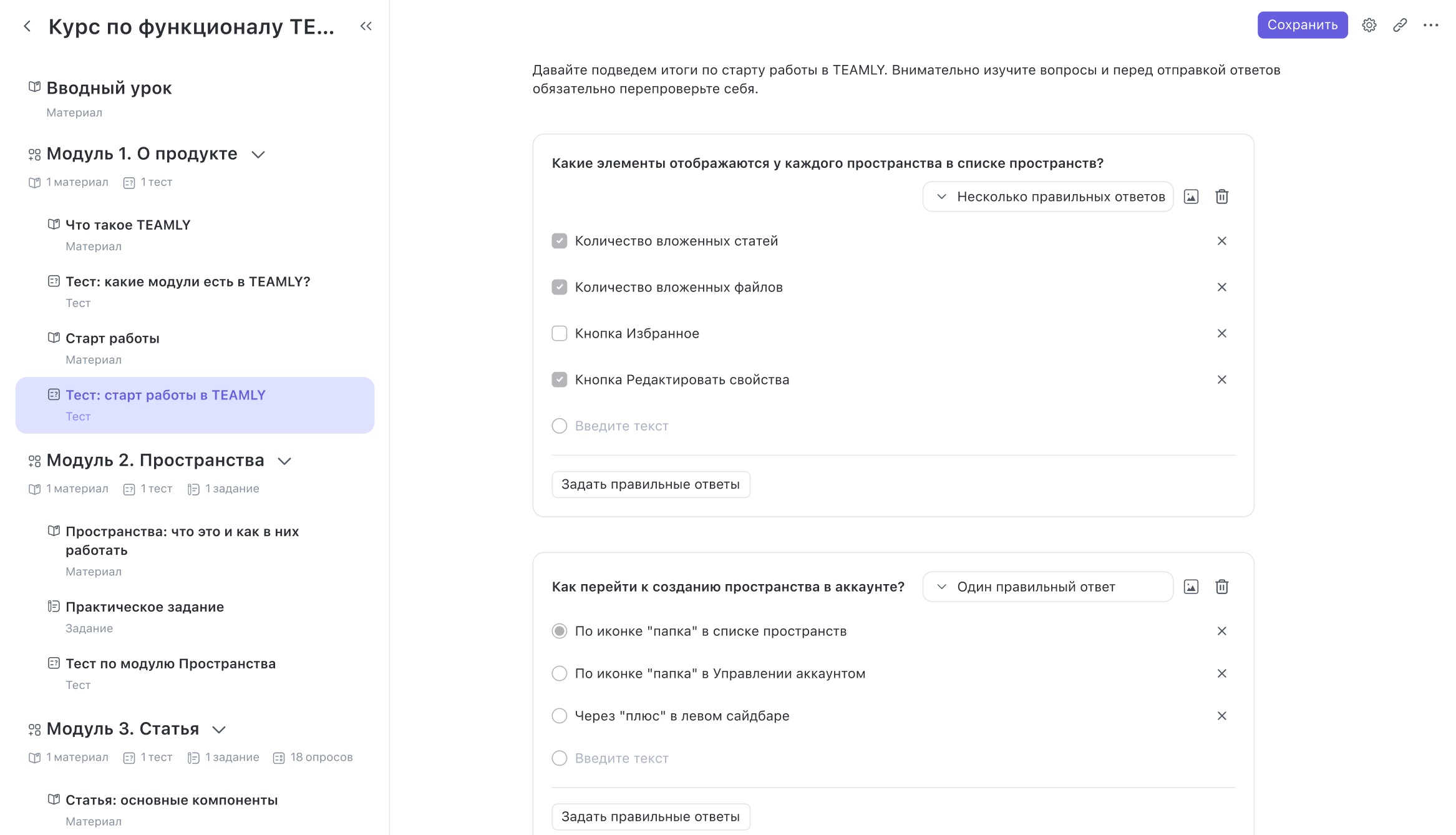Image resolution: width=1456 pixels, height=835 pixels.
Task: Open "Один правильный ответ" dropdown
Action: pos(1047,587)
